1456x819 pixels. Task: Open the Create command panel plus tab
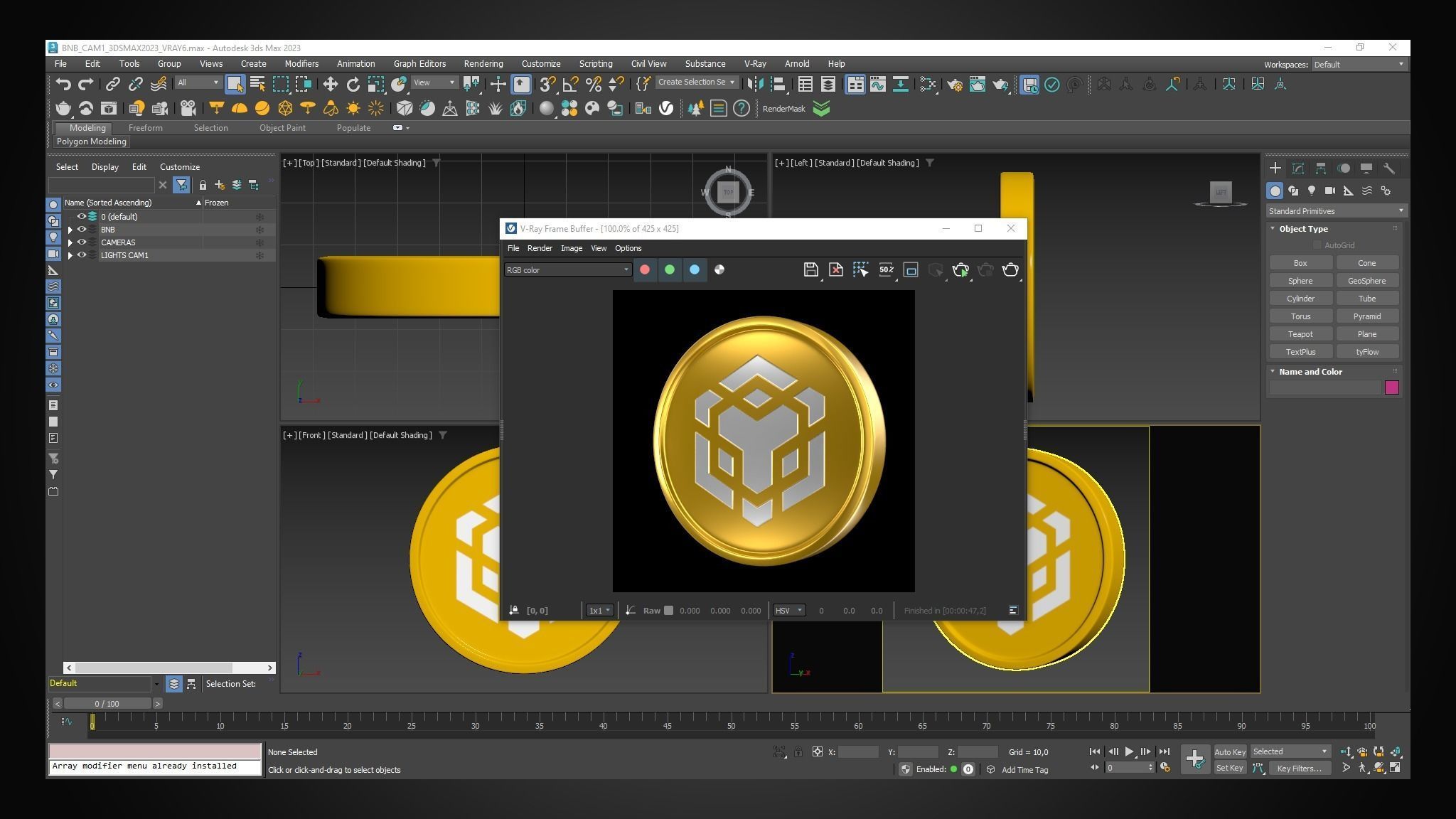[x=1275, y=168]
